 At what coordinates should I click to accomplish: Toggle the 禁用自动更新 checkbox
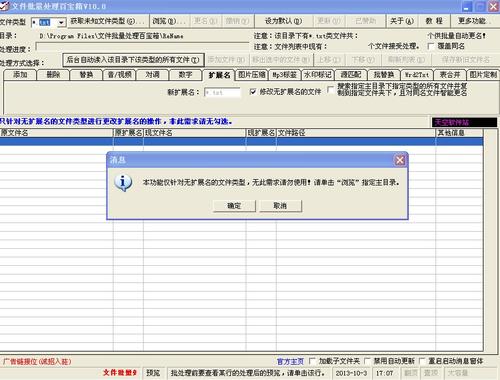pyautogui.click(x=367, y=361)
